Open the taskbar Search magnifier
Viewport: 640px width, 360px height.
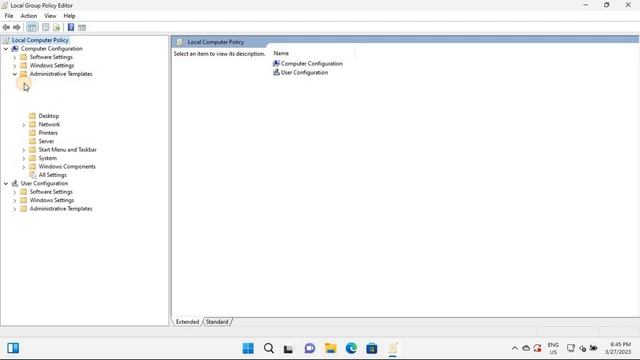click(x=269, y=348)
